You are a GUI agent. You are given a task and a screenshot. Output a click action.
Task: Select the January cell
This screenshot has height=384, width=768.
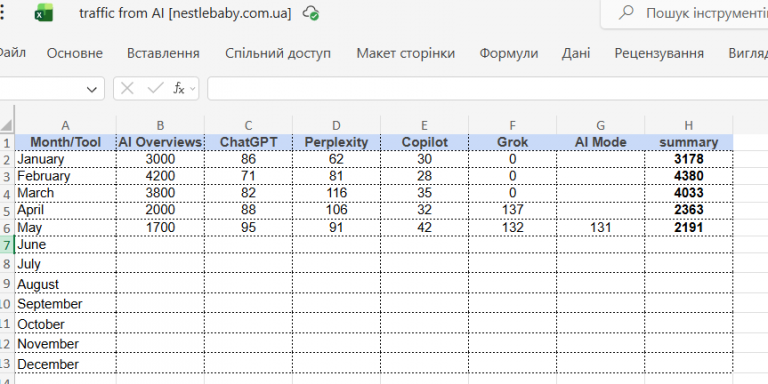[66, 159]
